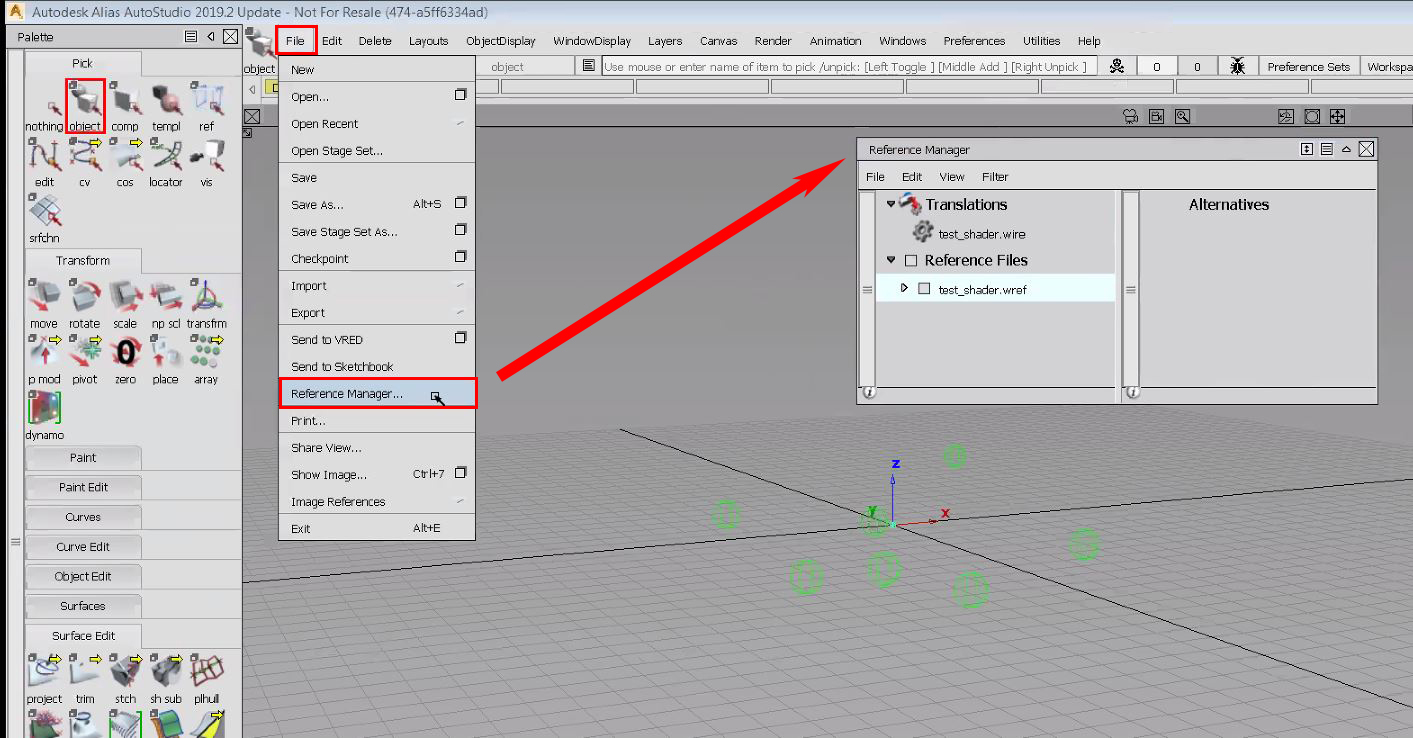
Task: Select the p mod tool
Action: coord(44,360)
